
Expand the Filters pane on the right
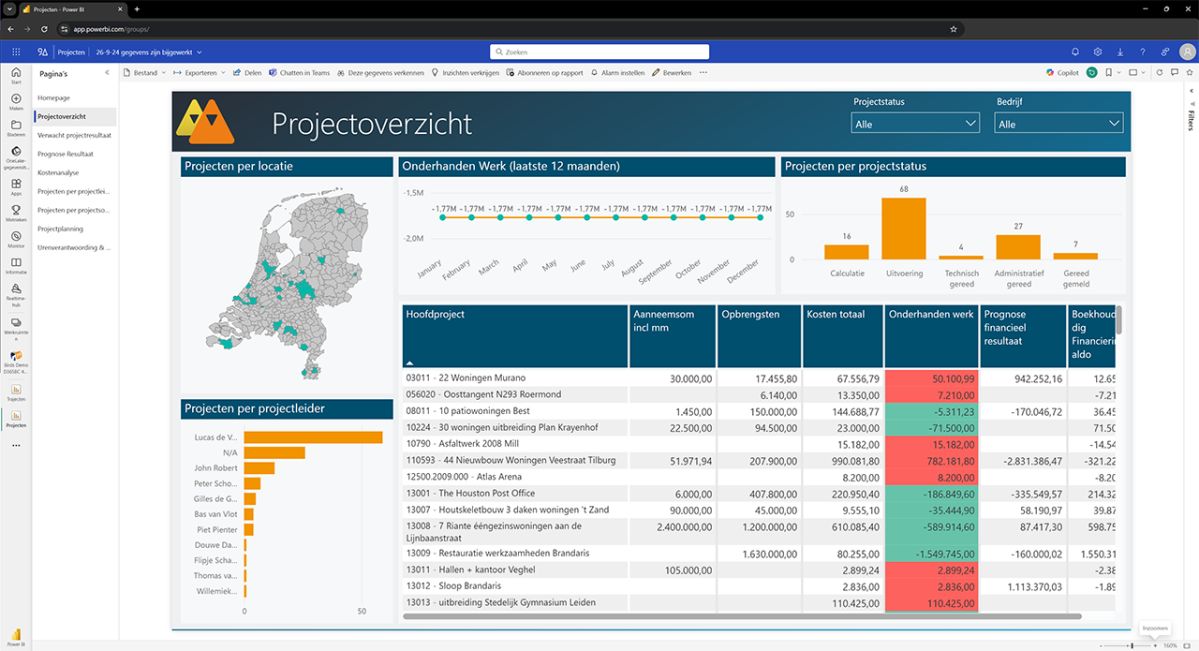[x=1190, y=91]
